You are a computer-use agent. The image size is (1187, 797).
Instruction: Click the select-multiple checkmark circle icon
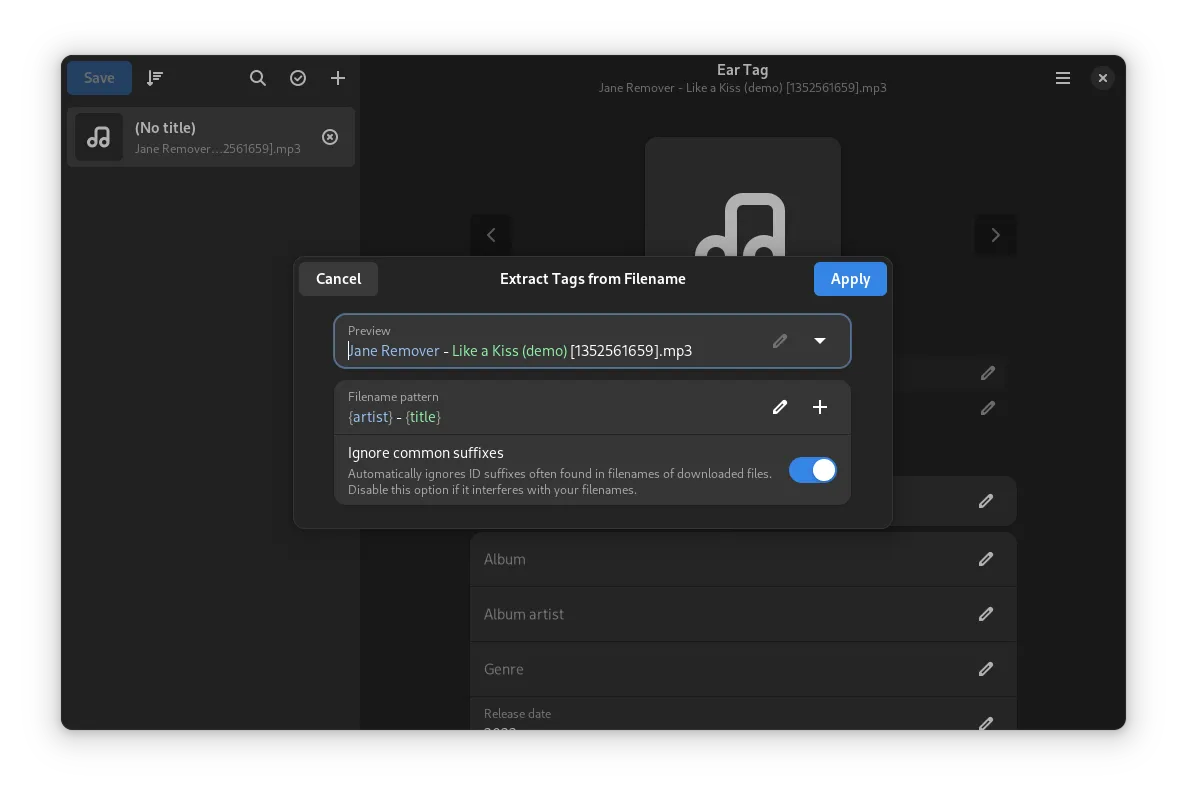pos(298,78)
